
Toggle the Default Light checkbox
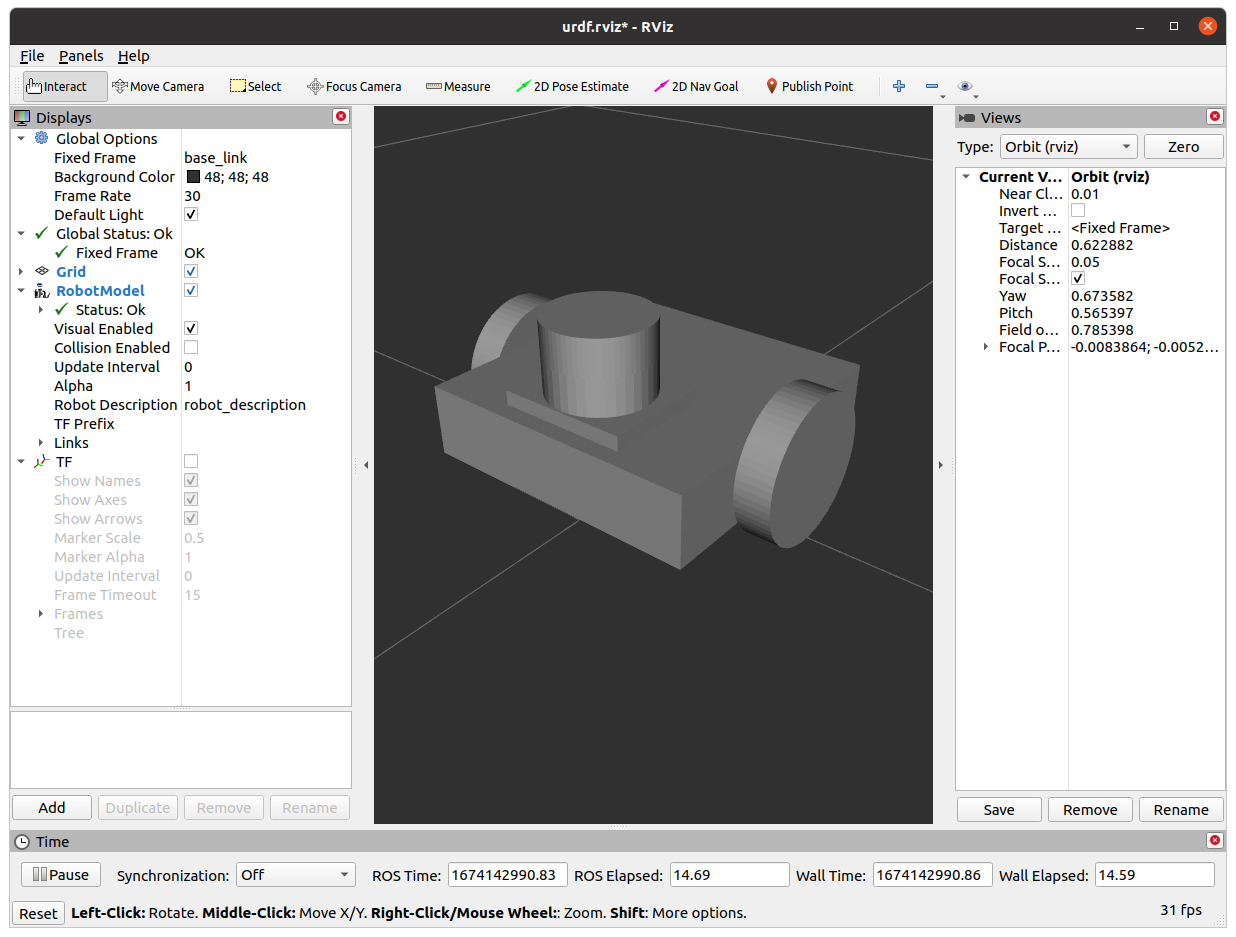point(191,214)
